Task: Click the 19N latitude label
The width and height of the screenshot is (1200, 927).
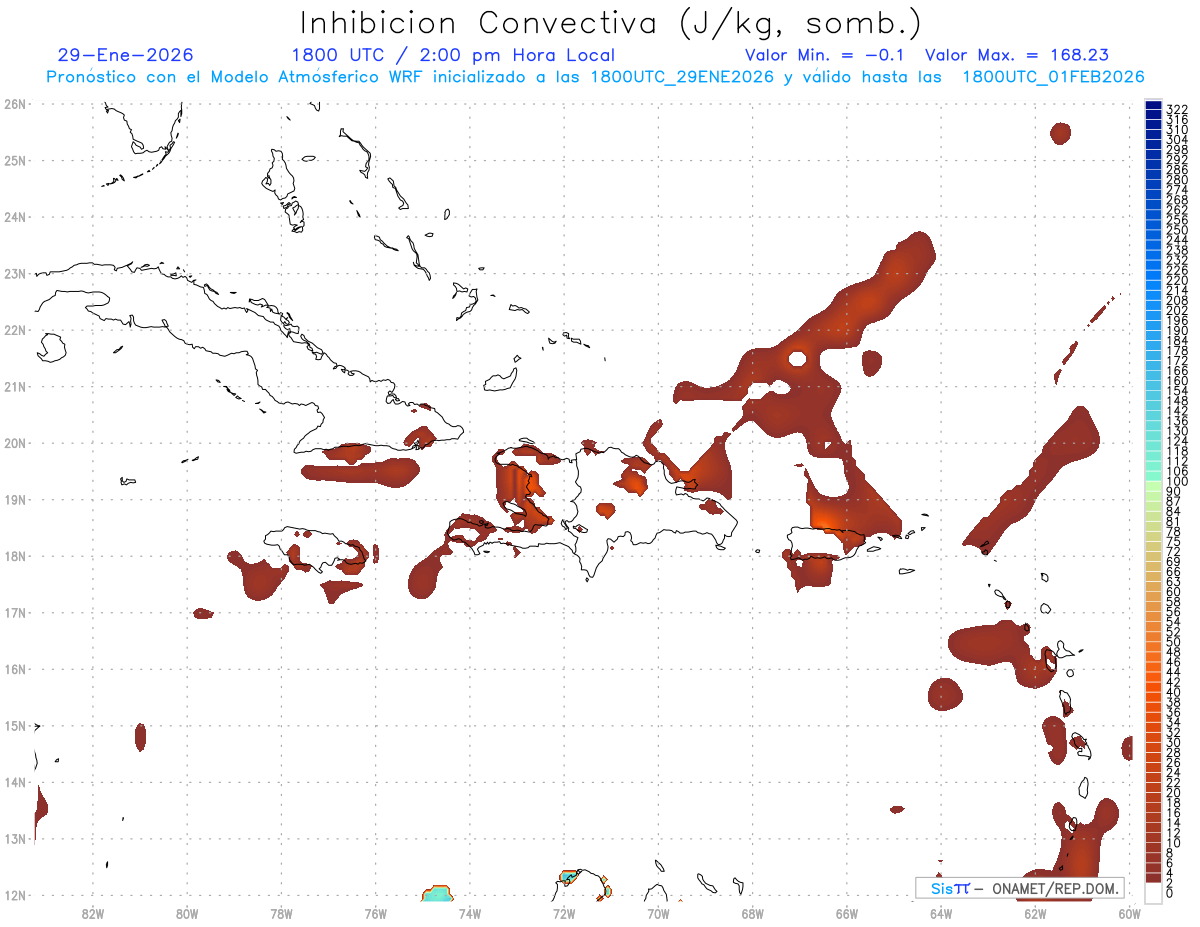Action: pyautogui.click(x=15, y=499)
